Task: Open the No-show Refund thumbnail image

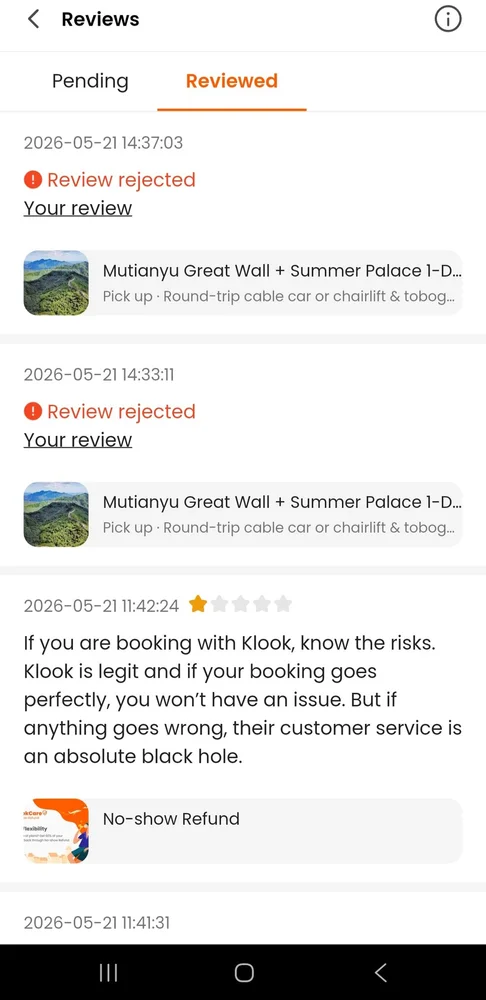Action: pos(56,831)
